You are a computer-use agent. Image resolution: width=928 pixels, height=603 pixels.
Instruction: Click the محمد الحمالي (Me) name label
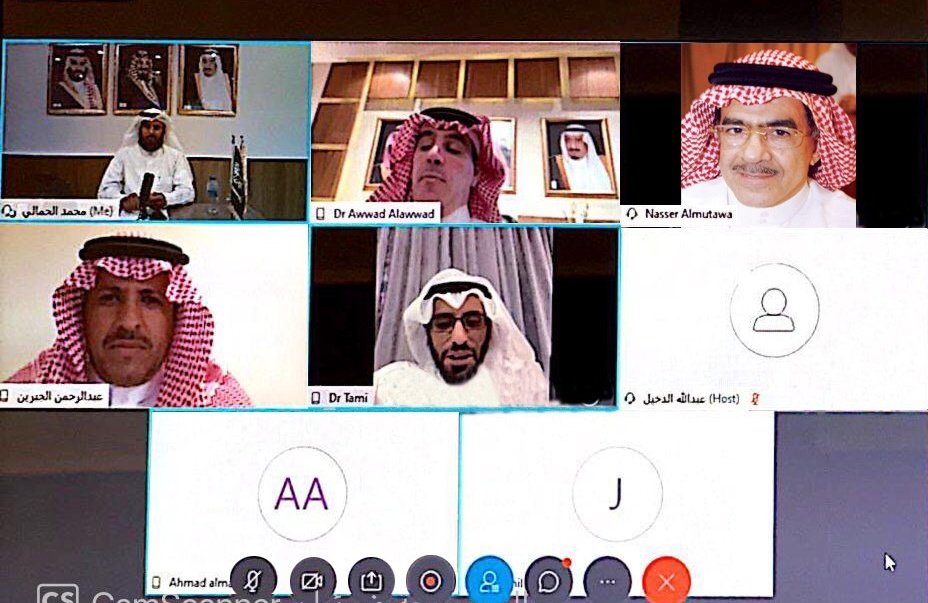click(x=67, y=211)
